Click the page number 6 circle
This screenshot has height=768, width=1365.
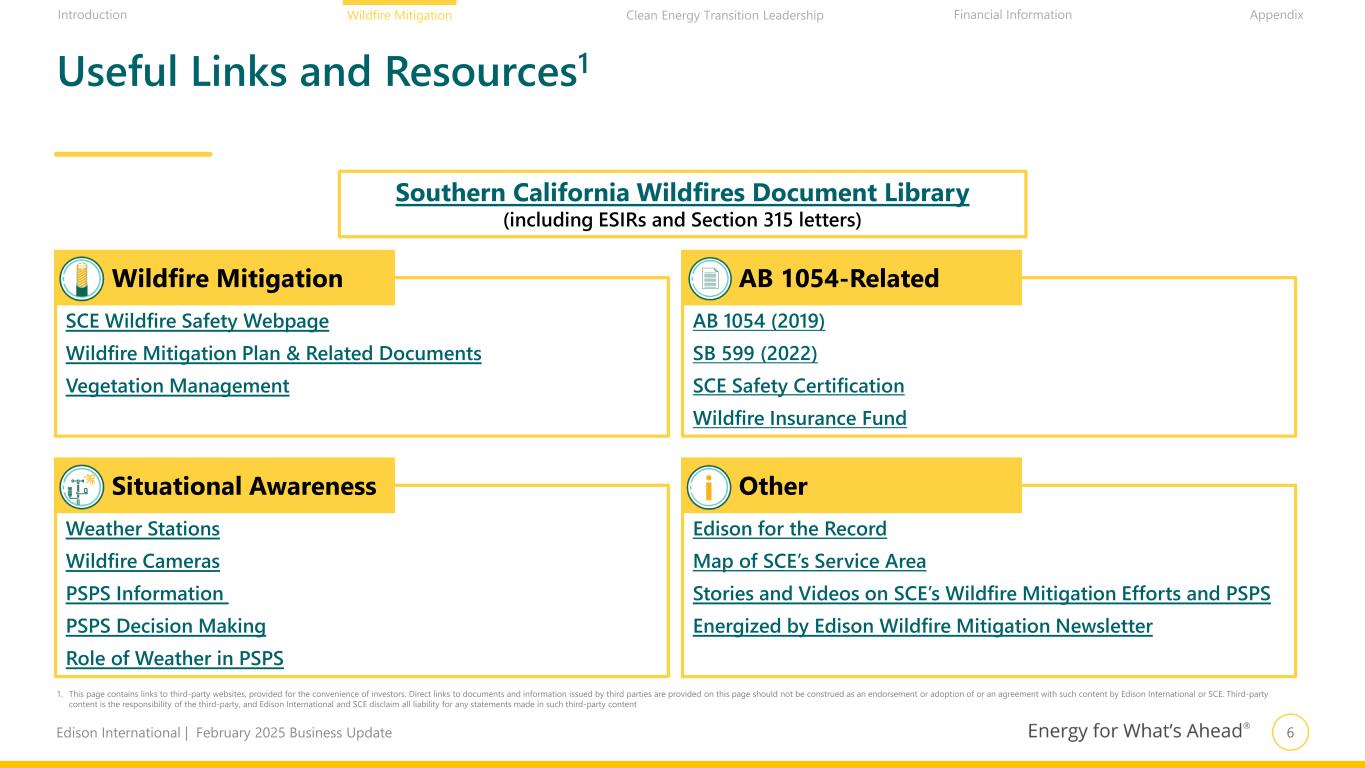1290,733
